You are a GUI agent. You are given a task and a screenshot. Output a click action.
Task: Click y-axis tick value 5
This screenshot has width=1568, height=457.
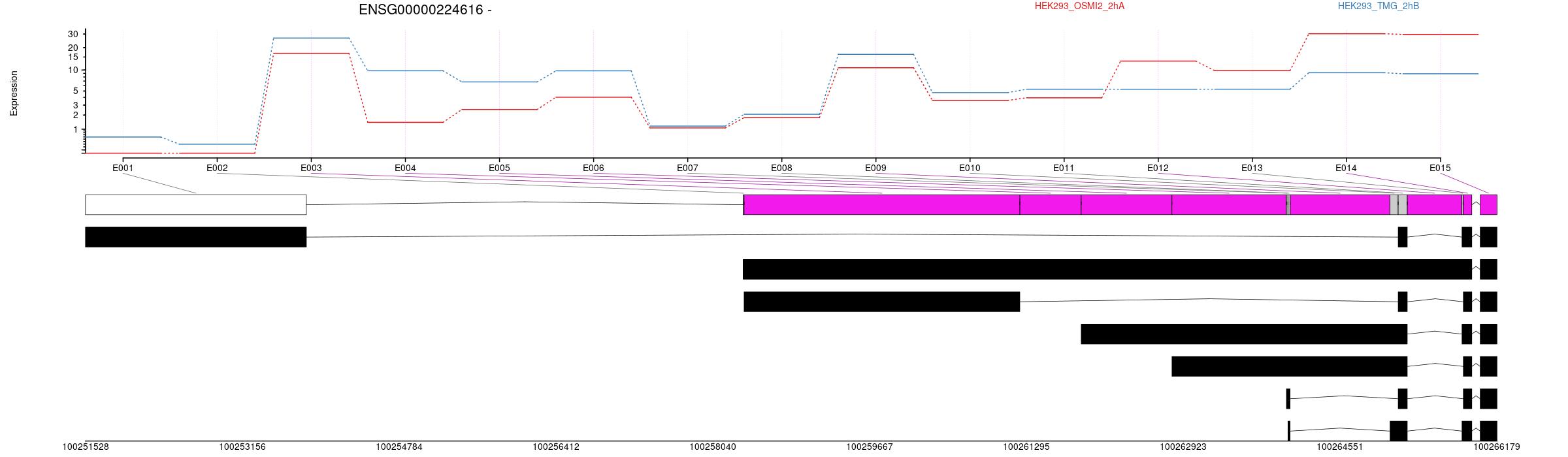pyautogui.click(x=76, y=91)
